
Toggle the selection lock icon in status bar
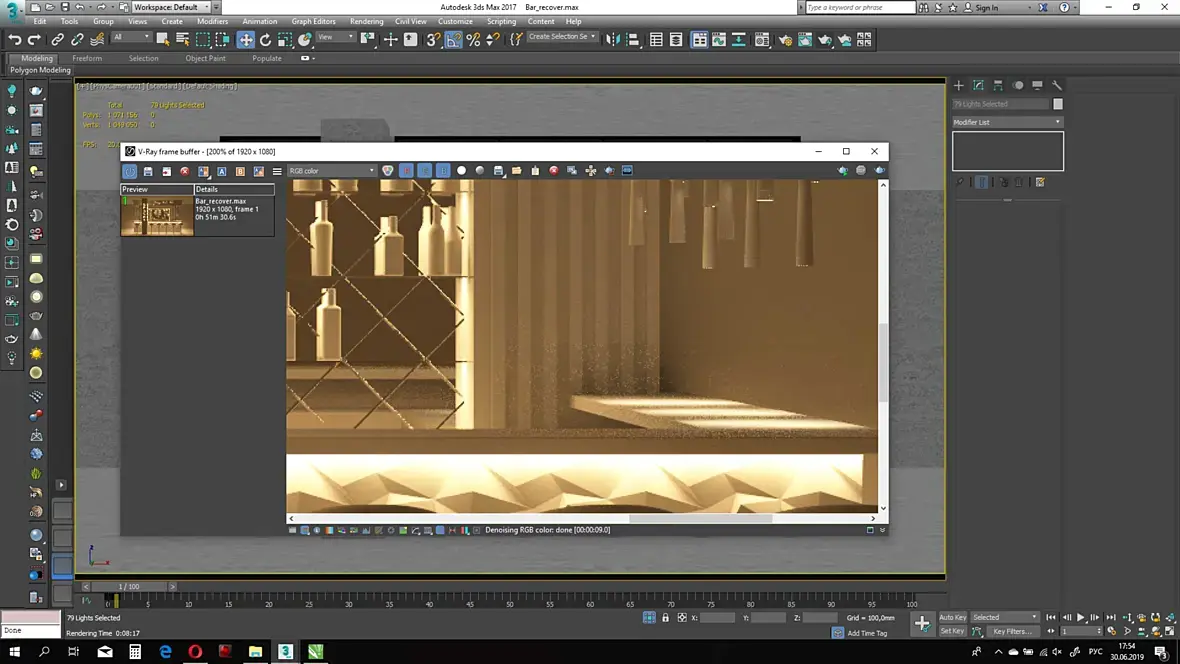(x=665, y=618)
